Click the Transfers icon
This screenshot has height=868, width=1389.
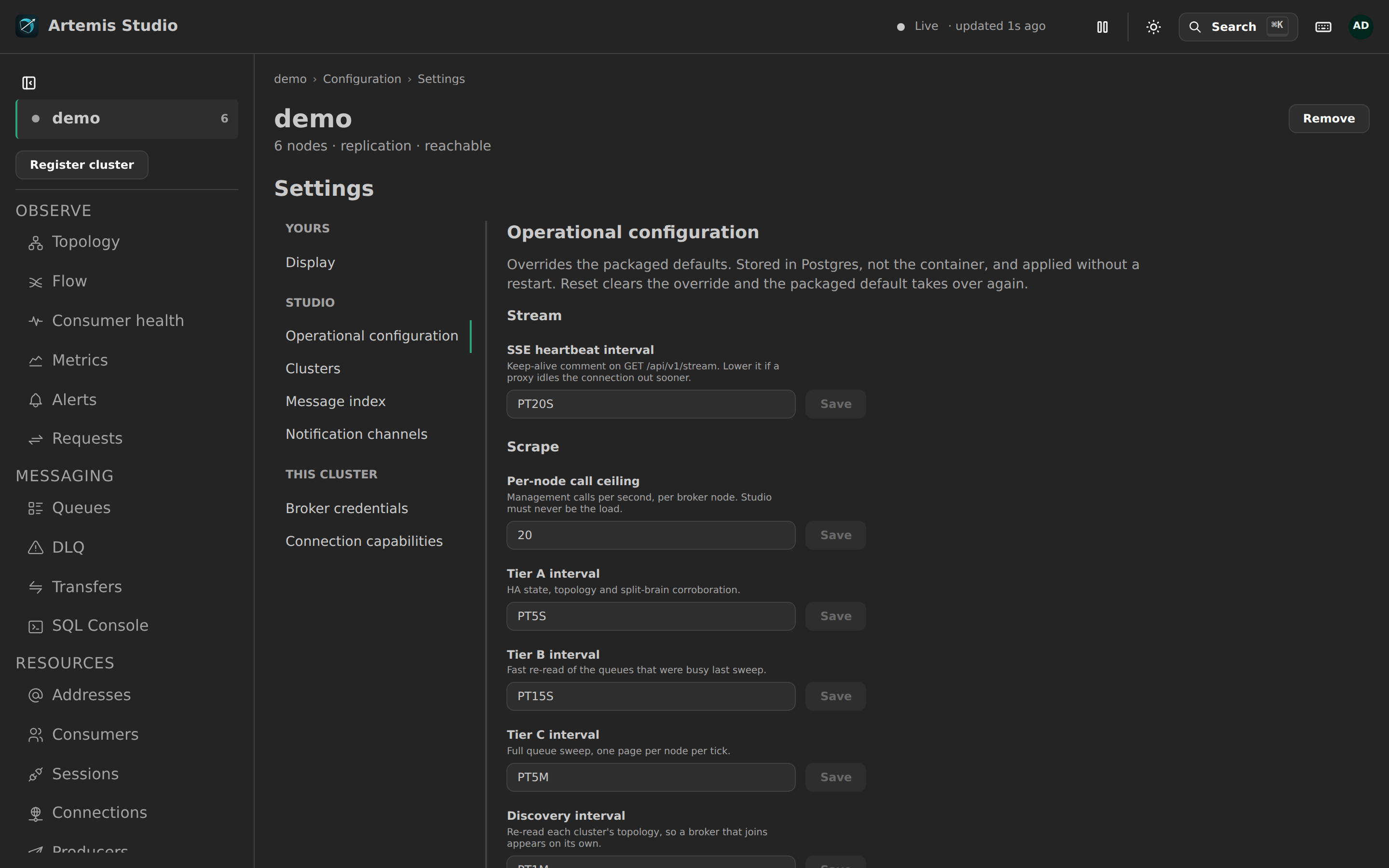(36, 587)
